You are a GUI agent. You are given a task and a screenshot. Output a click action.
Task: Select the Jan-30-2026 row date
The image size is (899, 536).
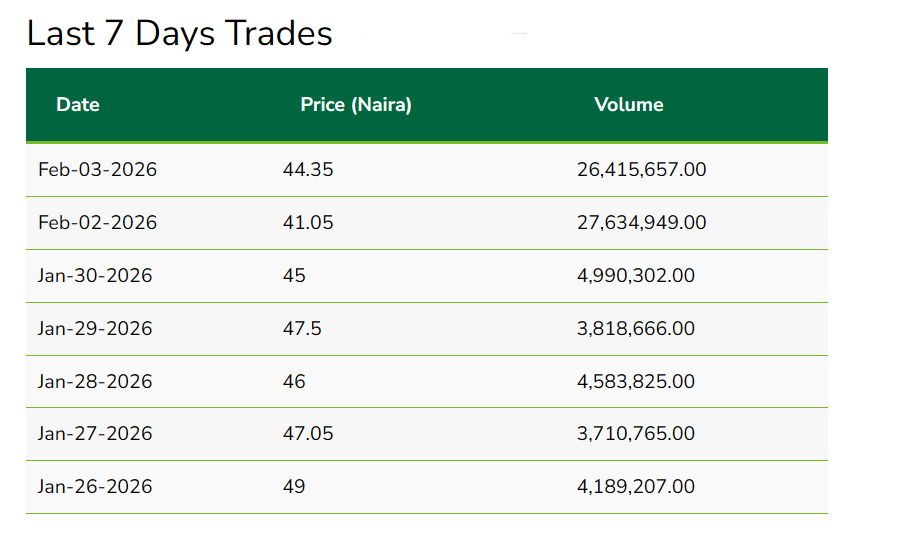(95, 276)
